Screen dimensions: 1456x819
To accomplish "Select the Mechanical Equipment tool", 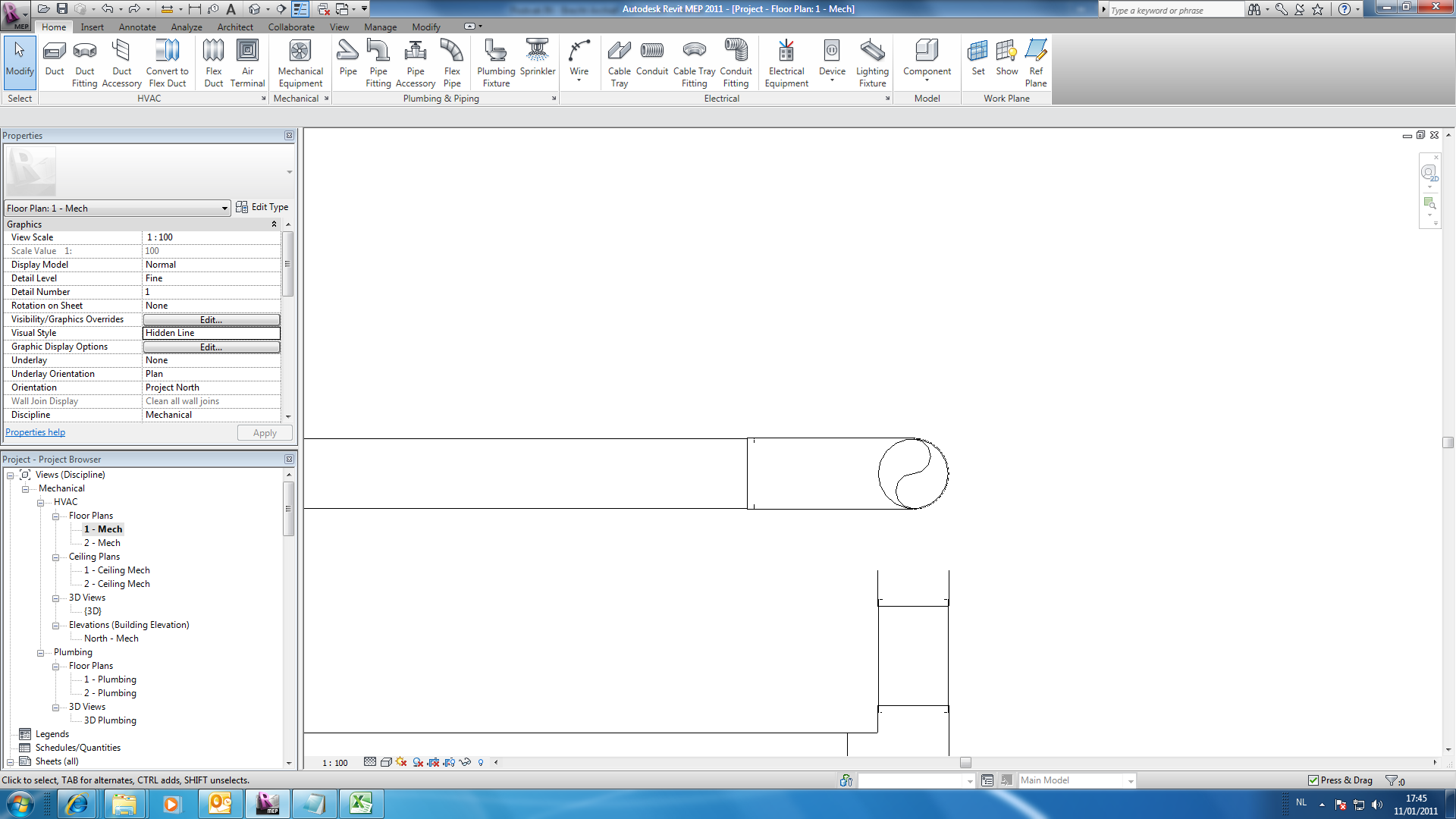I will [x=300, y=62].
